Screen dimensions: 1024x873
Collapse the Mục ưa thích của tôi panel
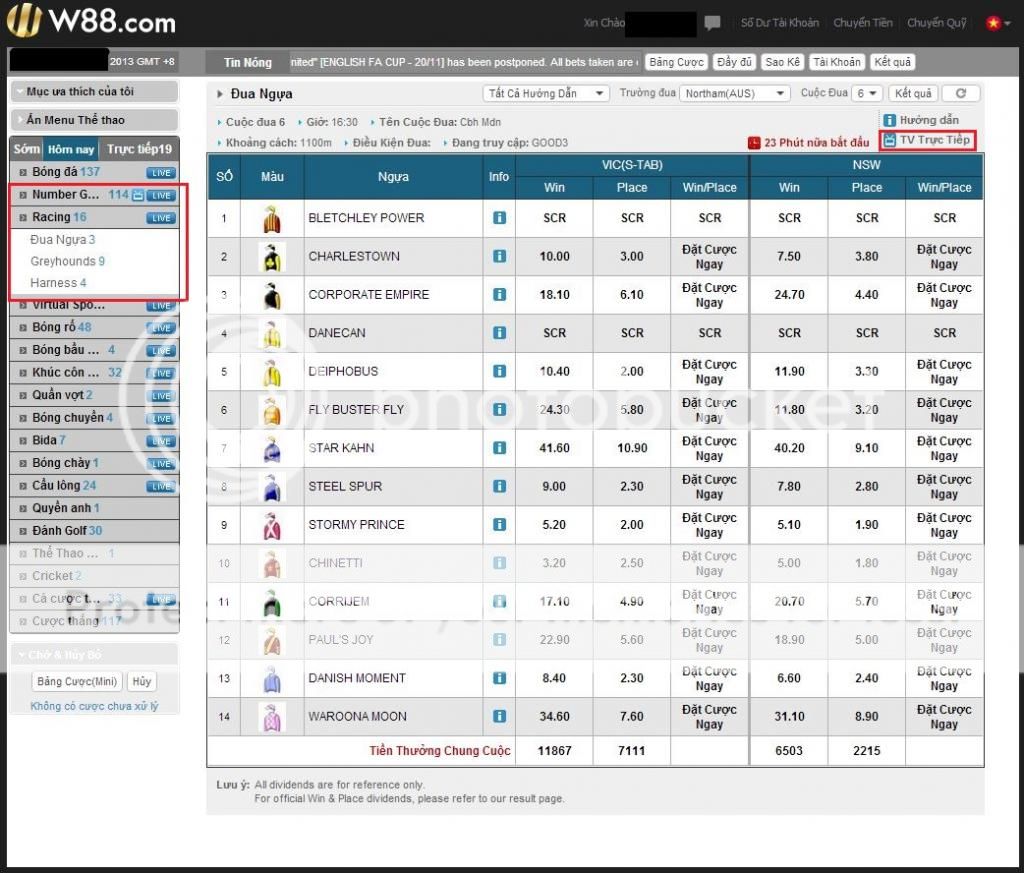94,91
